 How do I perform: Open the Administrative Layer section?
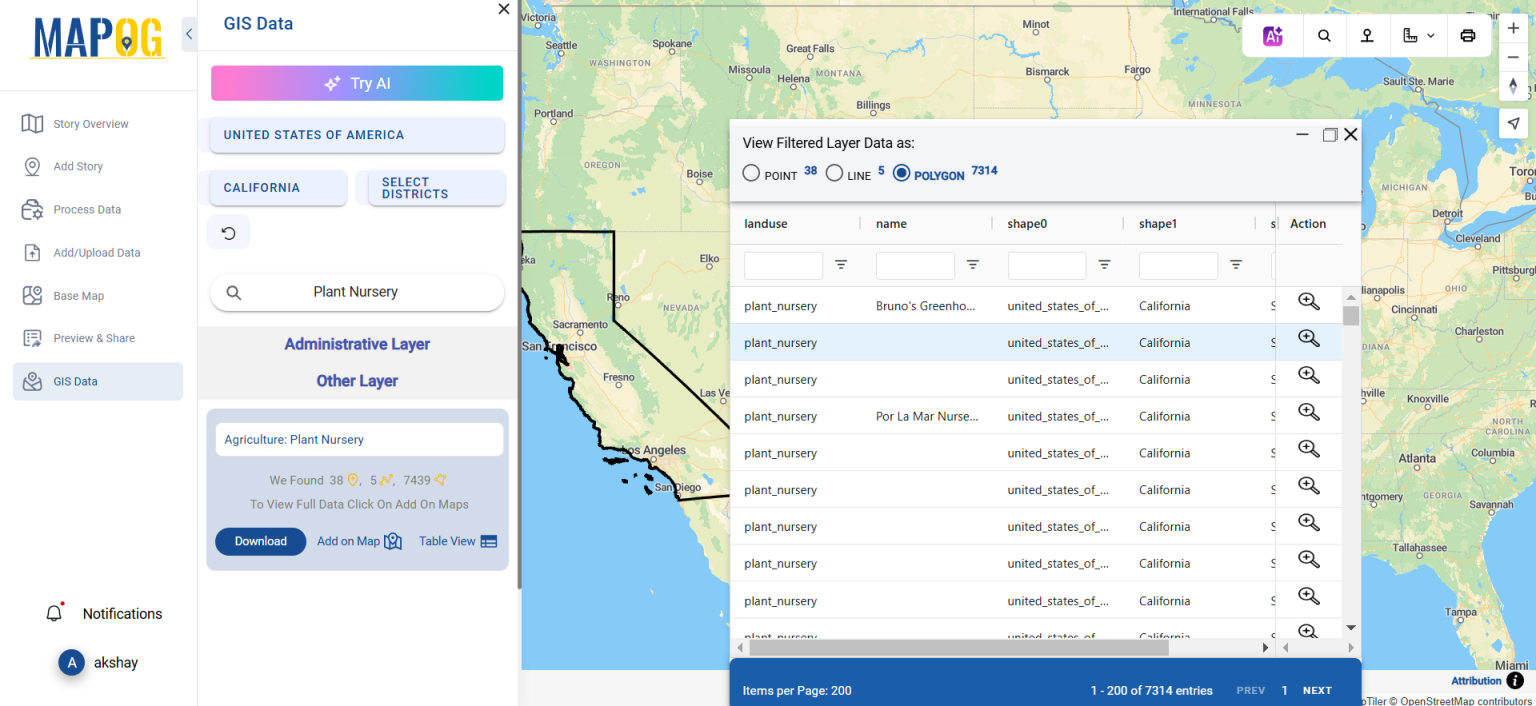click(x=357, y=344)
